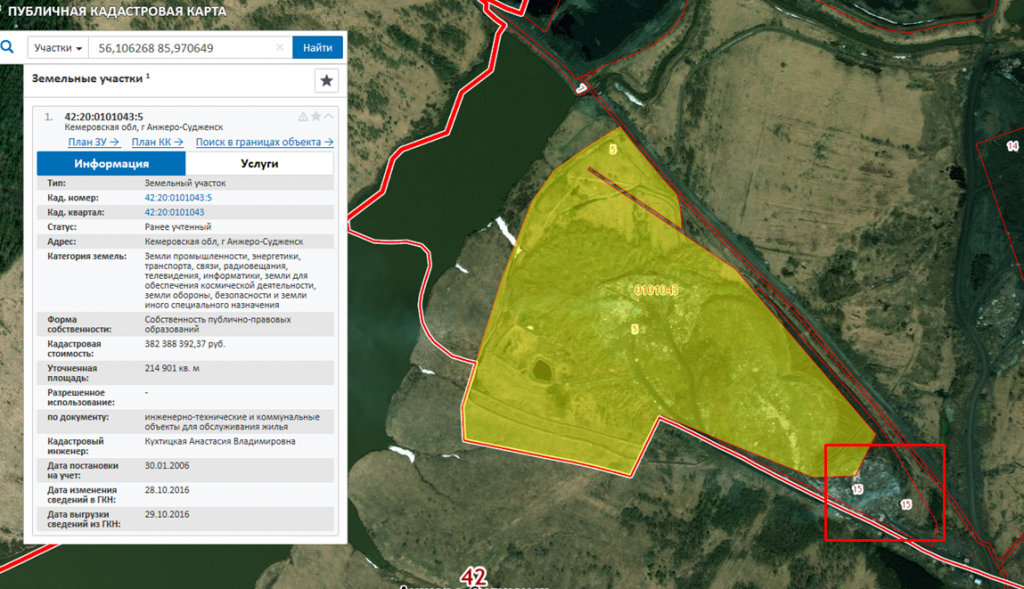Open cadastral number 42:20:0101043:5 link
The image size is (1024, 589).
[178, 198]
